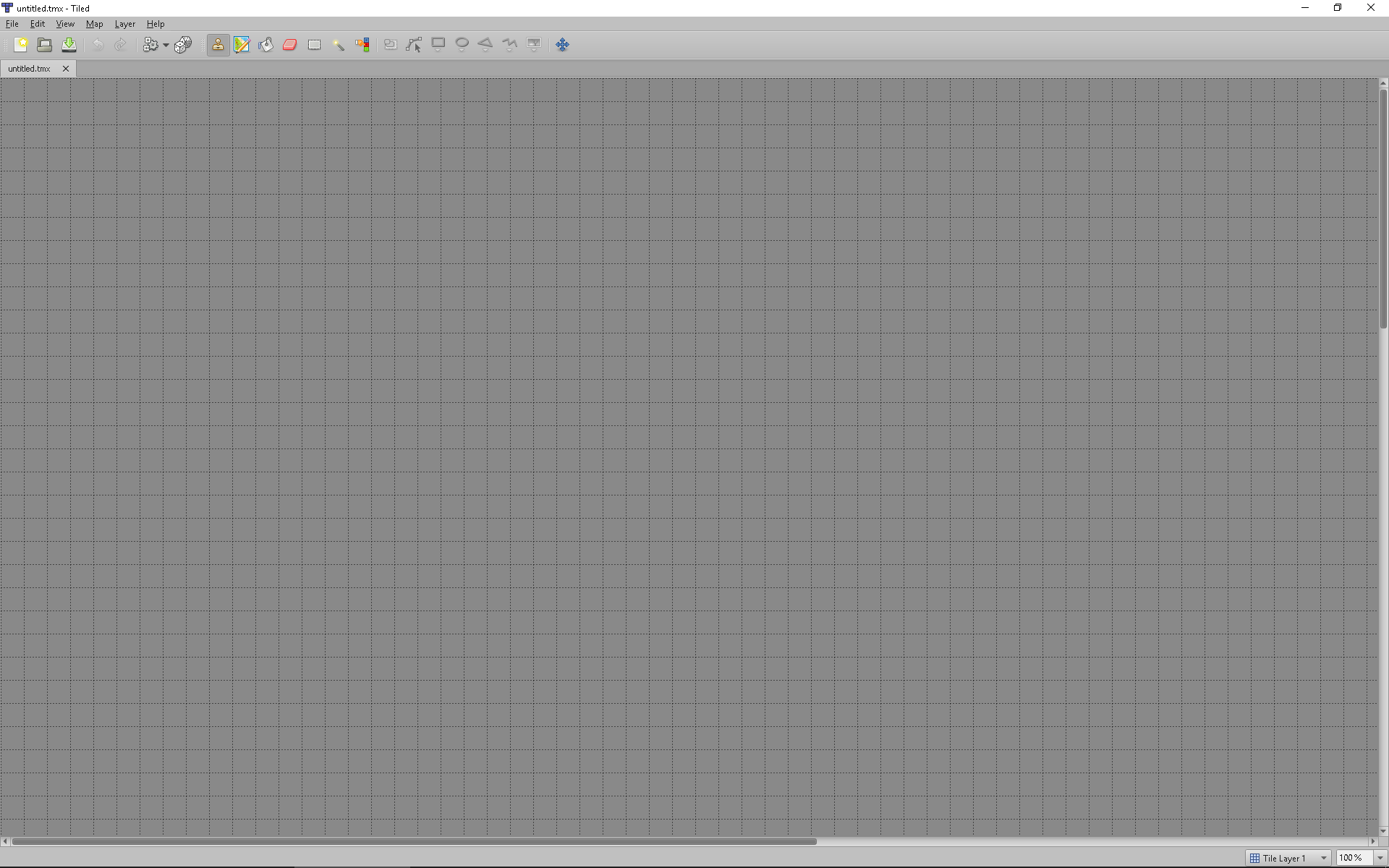
Task: Select the Insert Rectangle tool
Action: tap(438, 45)
